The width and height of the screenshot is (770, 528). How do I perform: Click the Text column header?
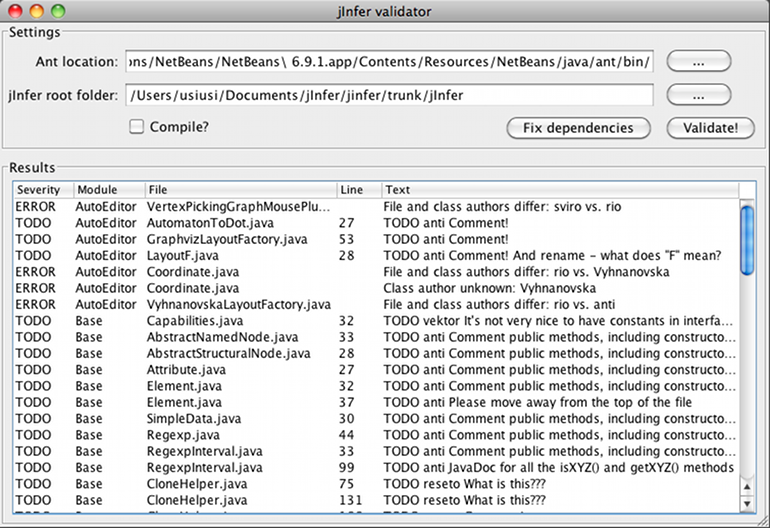pyautogui.click(x=558, y=190)
